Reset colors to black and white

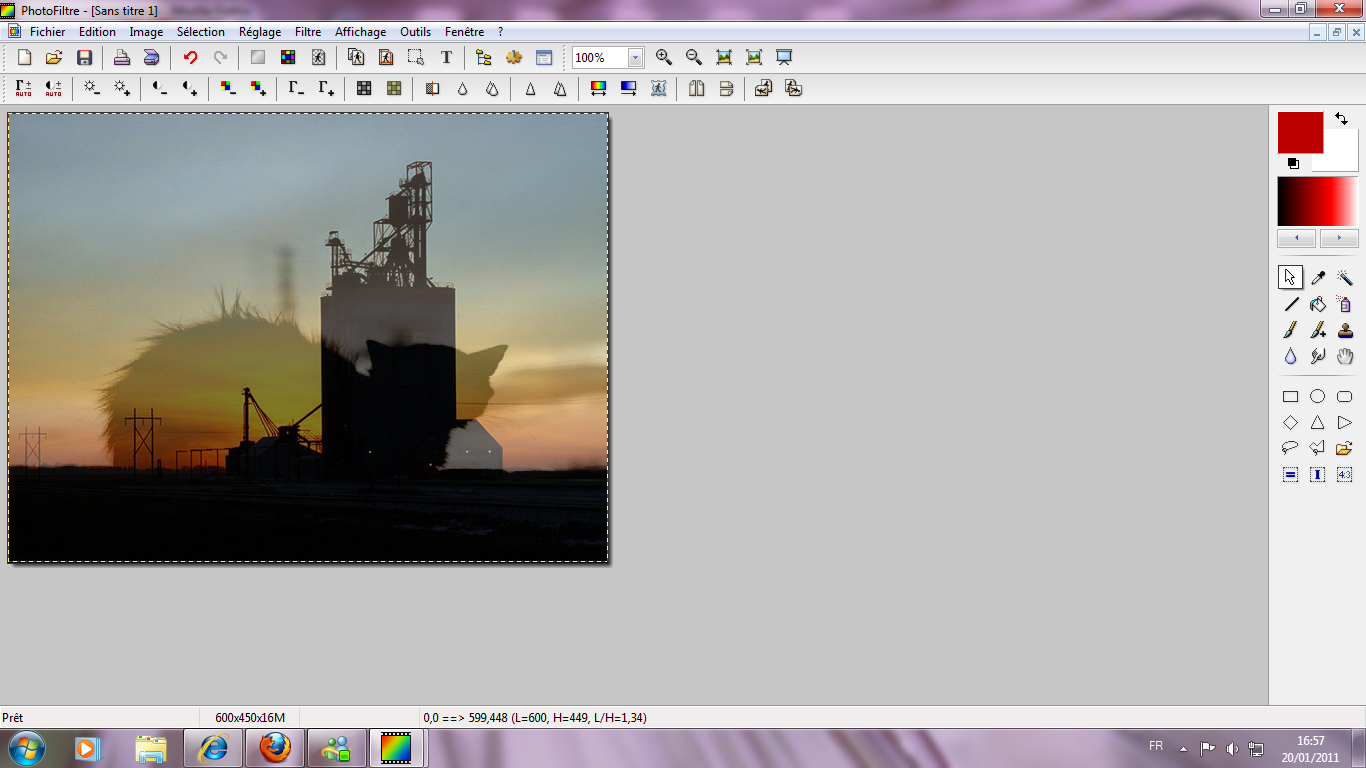pyautogui.click(x=1293, y=163)
